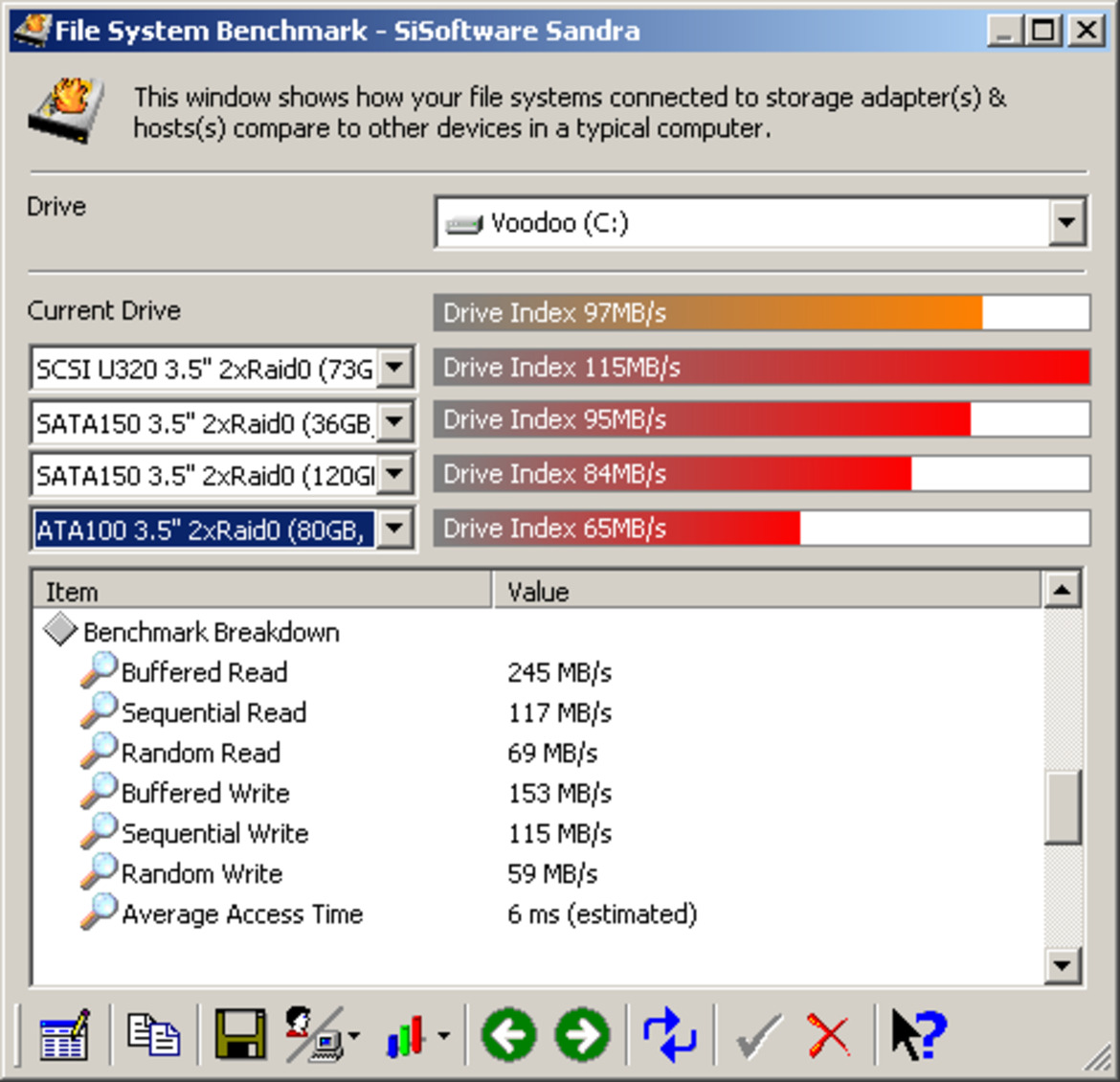The width and height of the screenshot is (1120, 1082).
Task: Expand the SATA150 120GB reference dropdown
Action: click(x=395, y=474)
